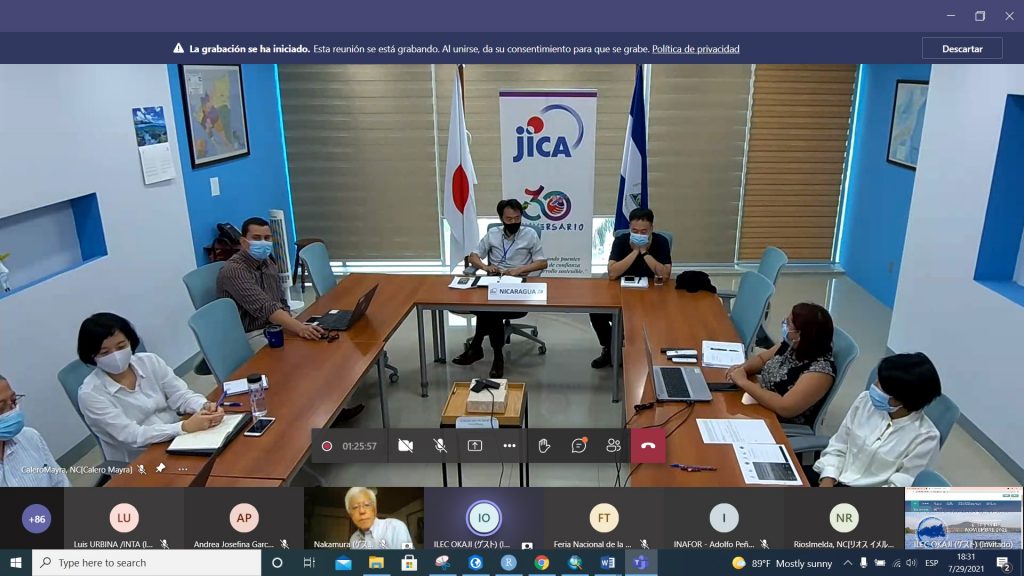Select Luis URBINA participant tile
The width and height of the screenshot is (1024, 576).
click(124, 520)
